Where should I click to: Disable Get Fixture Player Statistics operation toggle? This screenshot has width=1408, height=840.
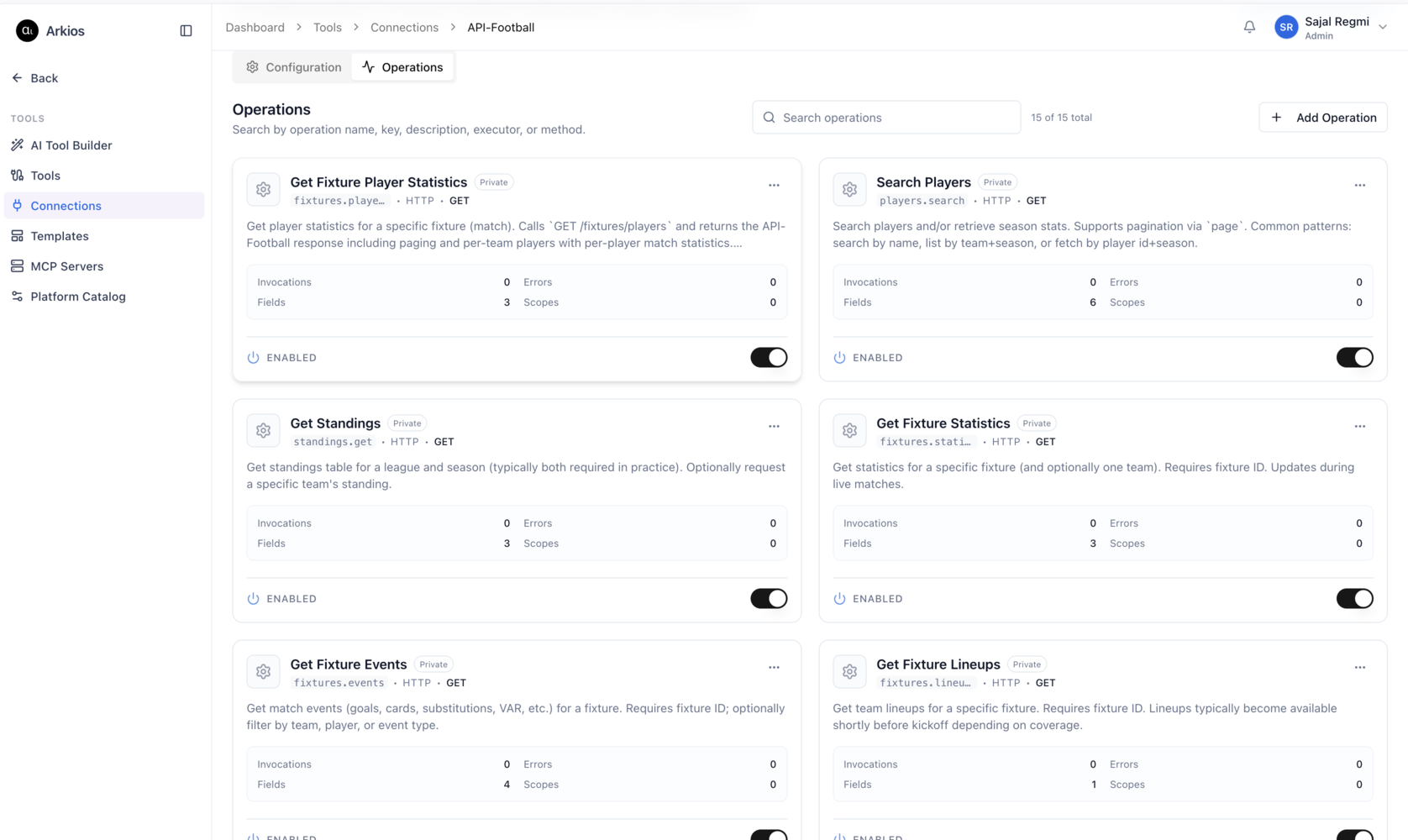(769, 358)
